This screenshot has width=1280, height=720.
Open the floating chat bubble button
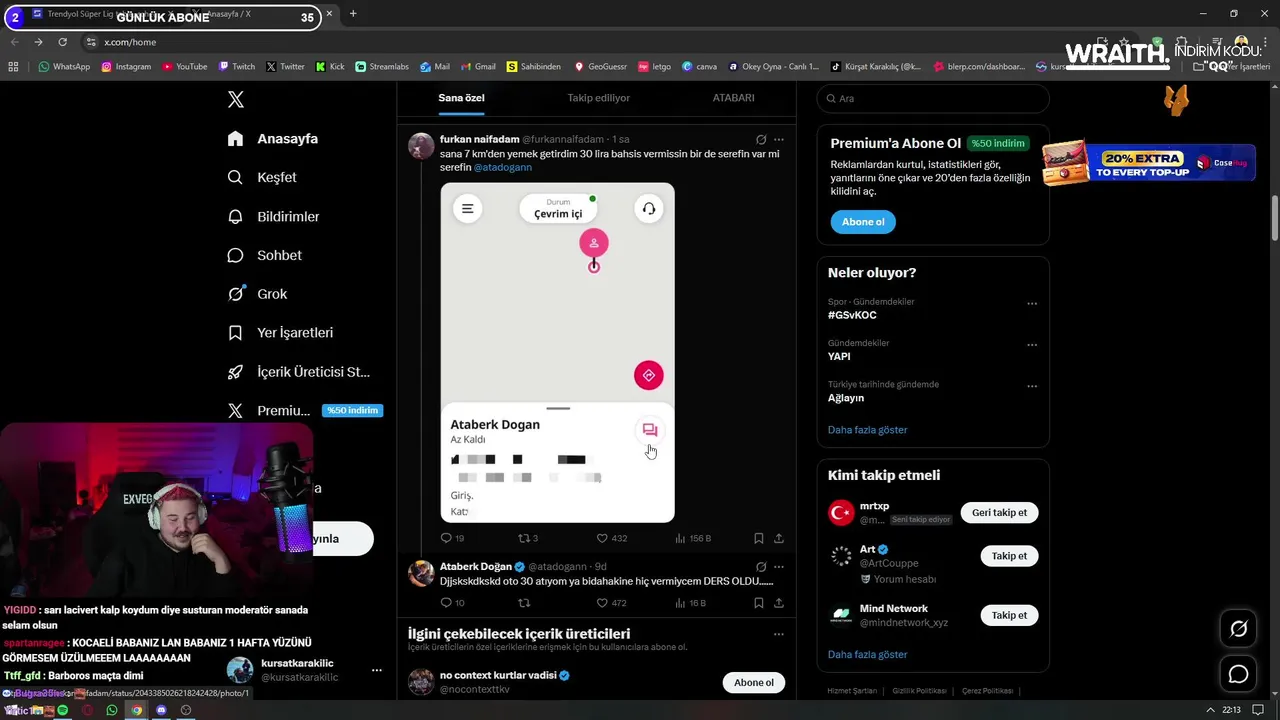(x=1238, y=674)
